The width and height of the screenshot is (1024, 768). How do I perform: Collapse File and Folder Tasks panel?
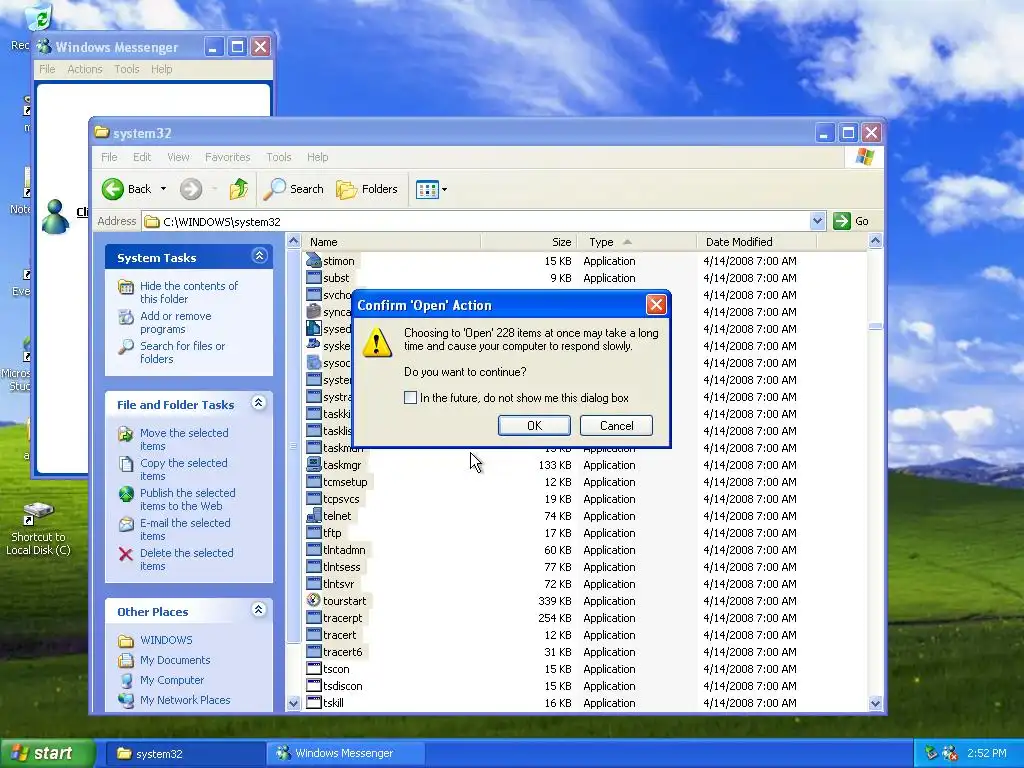259,403
